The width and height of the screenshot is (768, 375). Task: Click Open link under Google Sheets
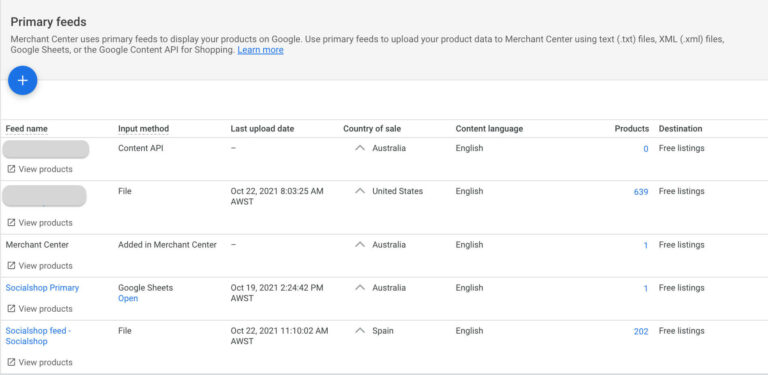[128, 298]
